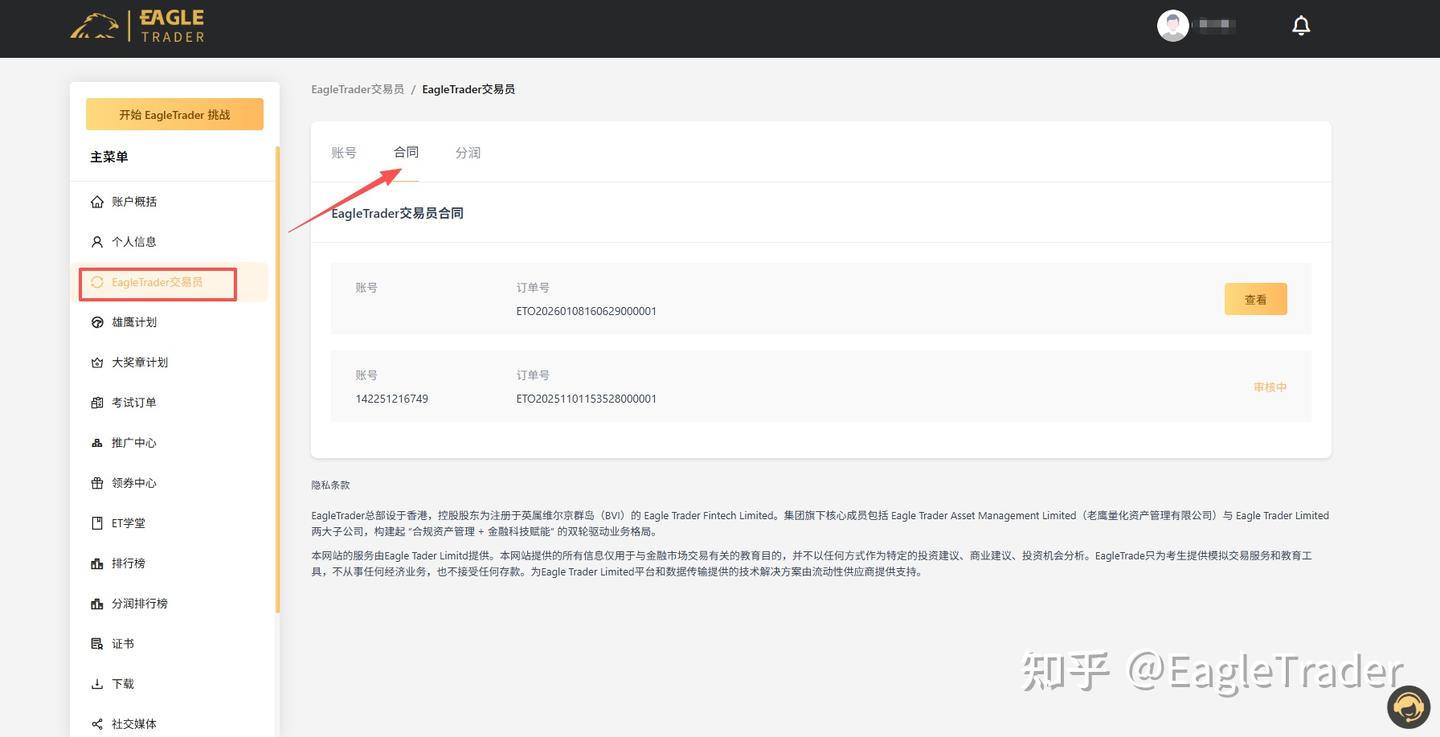Click the user avatar in top bar
Image resolution: width=1440 pixels, height=737 pixels.
(1171, 25)
